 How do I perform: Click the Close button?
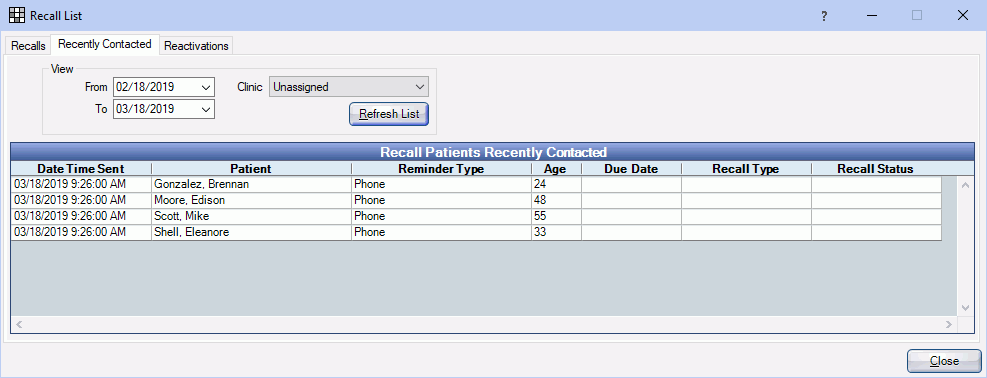pos(944,361)
